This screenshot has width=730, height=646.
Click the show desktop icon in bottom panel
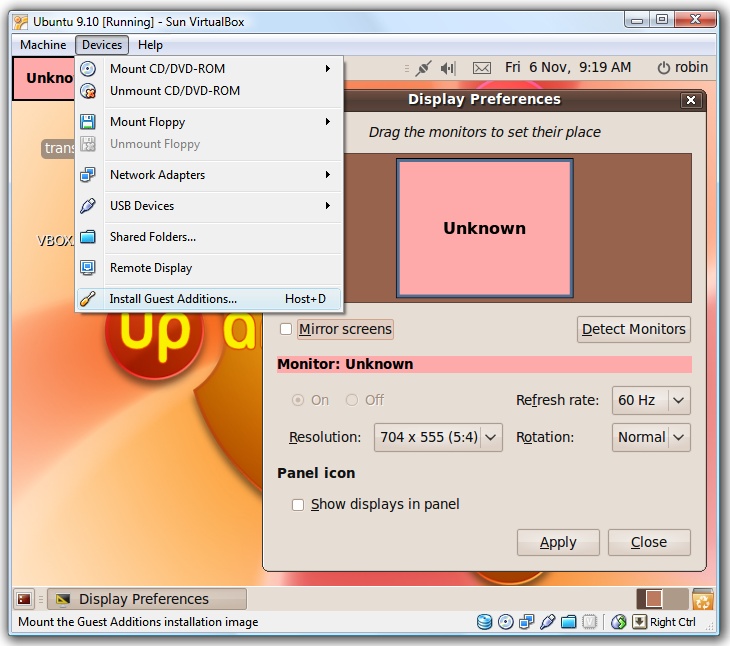click(24, 599)
